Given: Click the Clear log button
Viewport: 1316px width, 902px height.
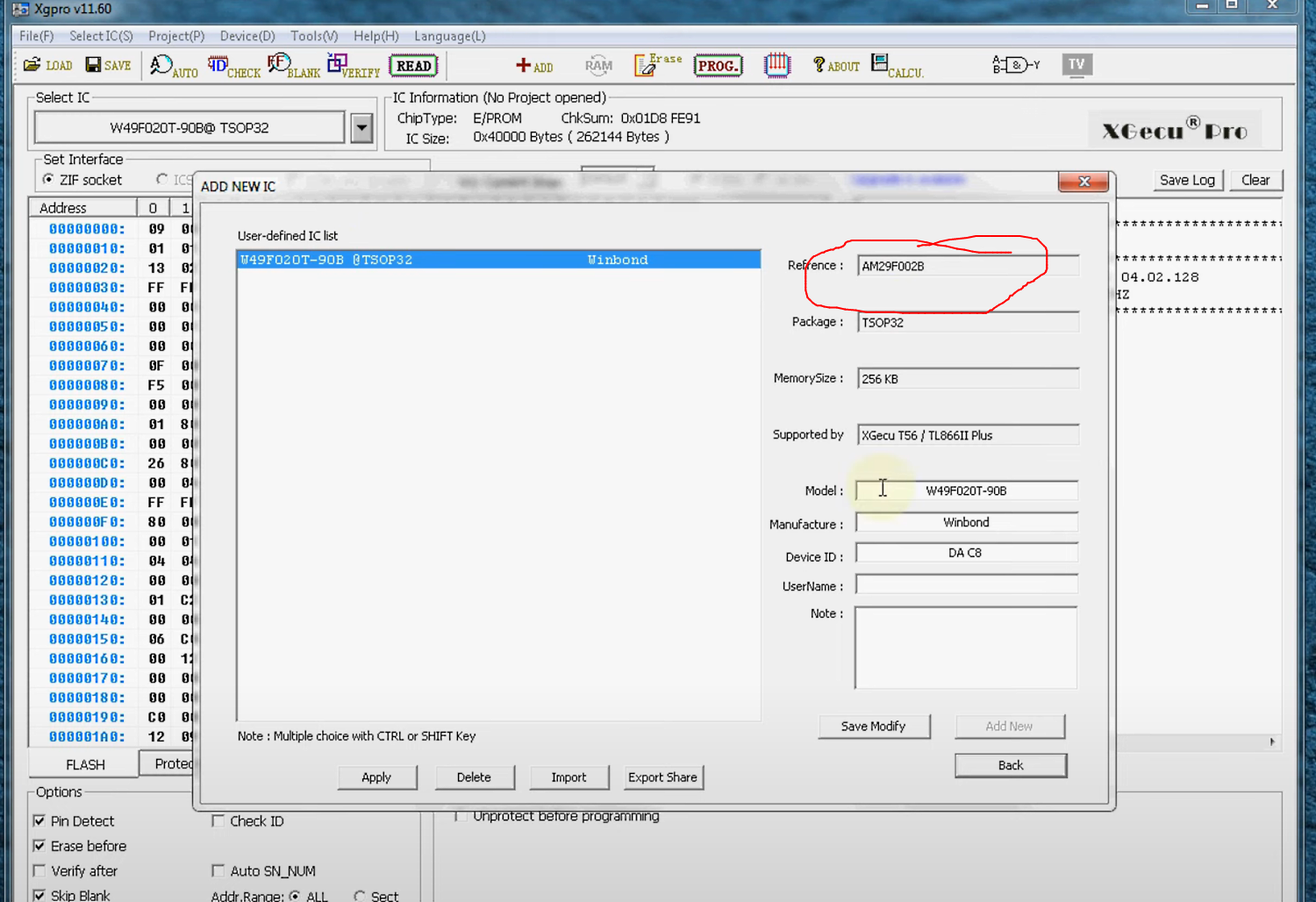Looking at the screenshot, I should coord(1255,180).
